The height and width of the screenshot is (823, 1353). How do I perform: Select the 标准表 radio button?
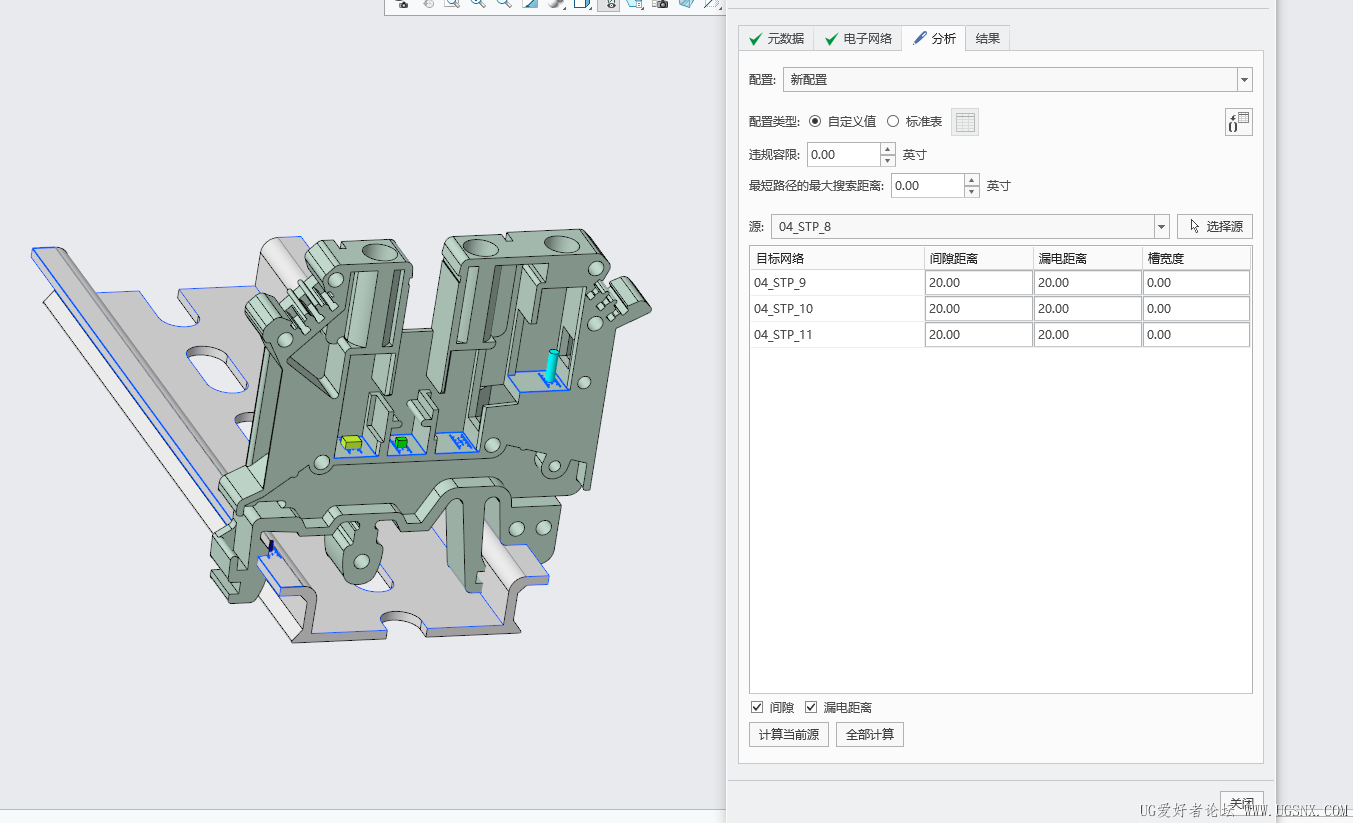point(893,122)
